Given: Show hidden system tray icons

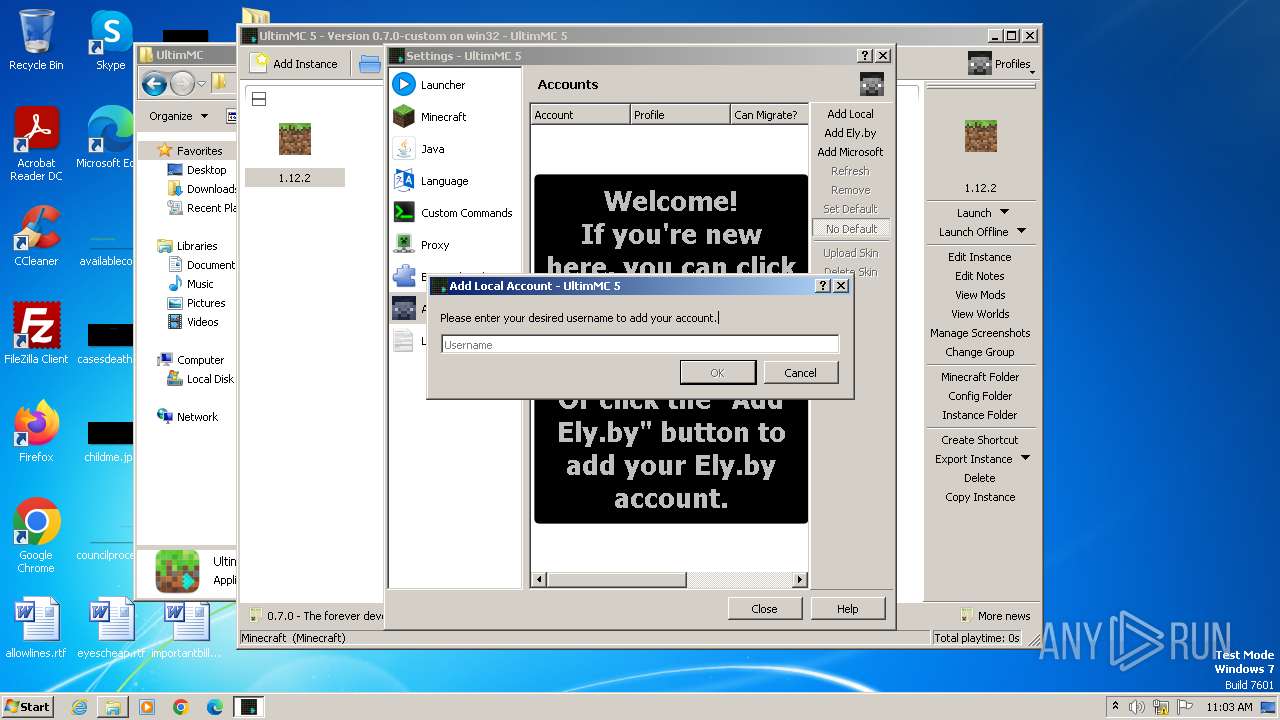Looking at the screenshot, I should [1115, 707].
